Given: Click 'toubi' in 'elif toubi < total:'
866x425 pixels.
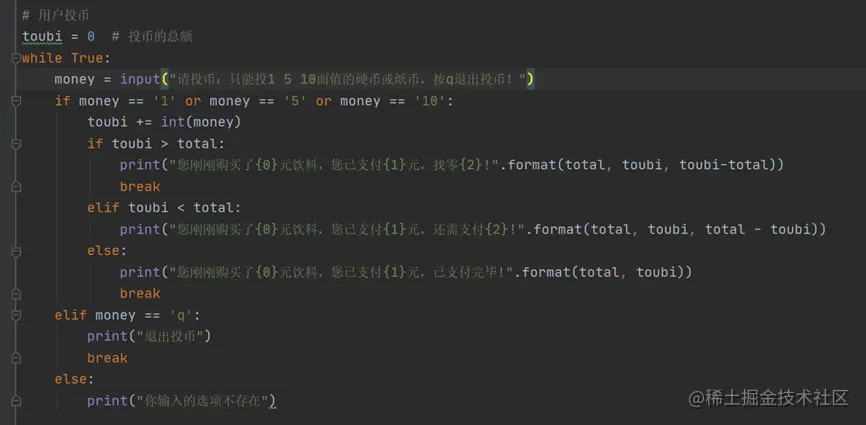Looking at the screenshot, I should 148,208.
